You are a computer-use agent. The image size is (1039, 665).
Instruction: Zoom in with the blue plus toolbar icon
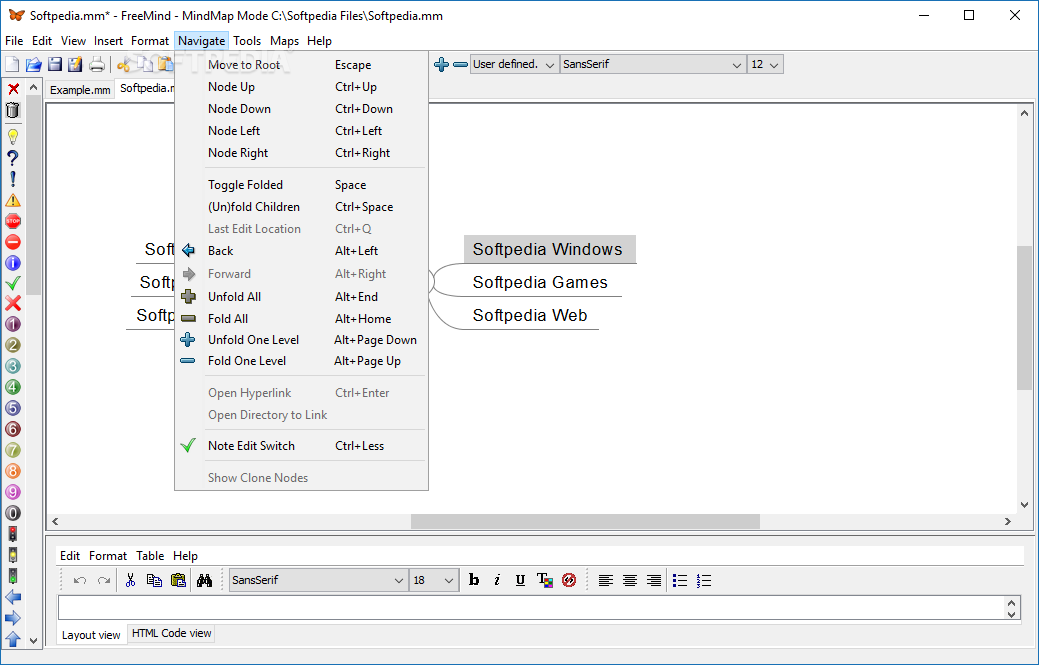441,64
